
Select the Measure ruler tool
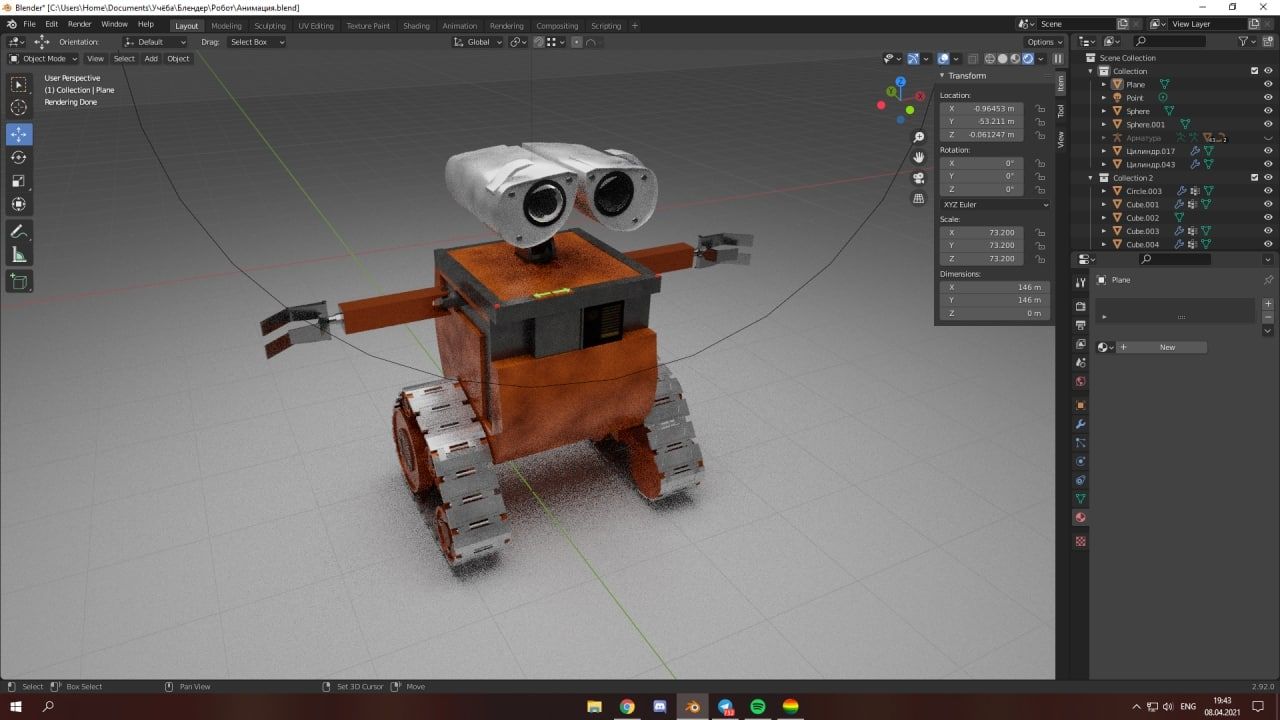(19, 255)
